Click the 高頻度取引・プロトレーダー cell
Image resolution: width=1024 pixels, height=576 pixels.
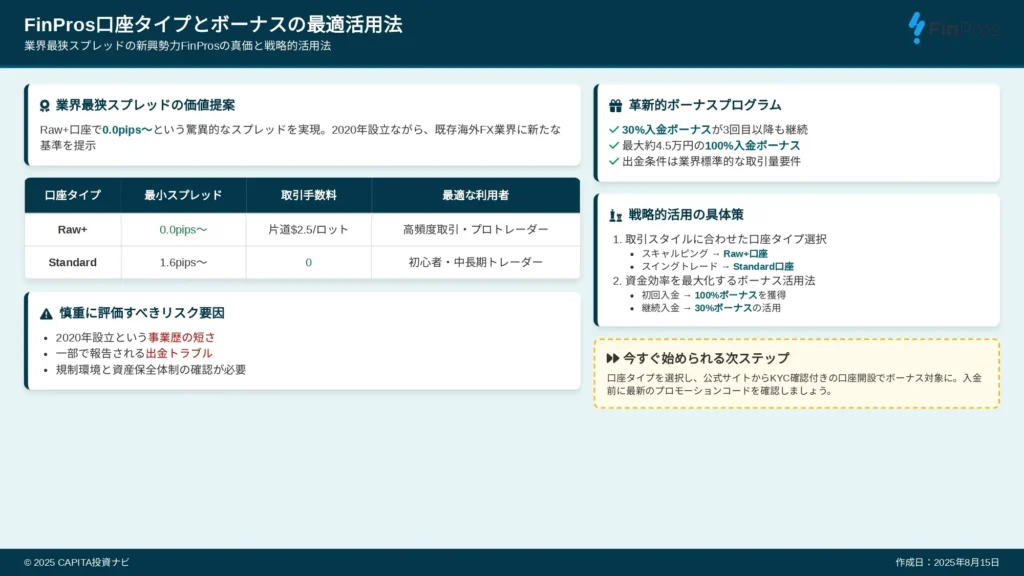tap(475, 229)
